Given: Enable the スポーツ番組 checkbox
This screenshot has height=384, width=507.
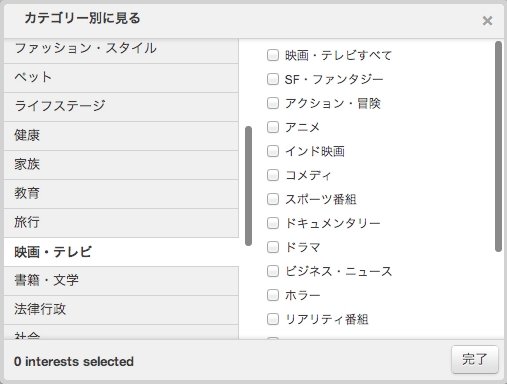Looking at the screenshot, I should tap(273, 199).
